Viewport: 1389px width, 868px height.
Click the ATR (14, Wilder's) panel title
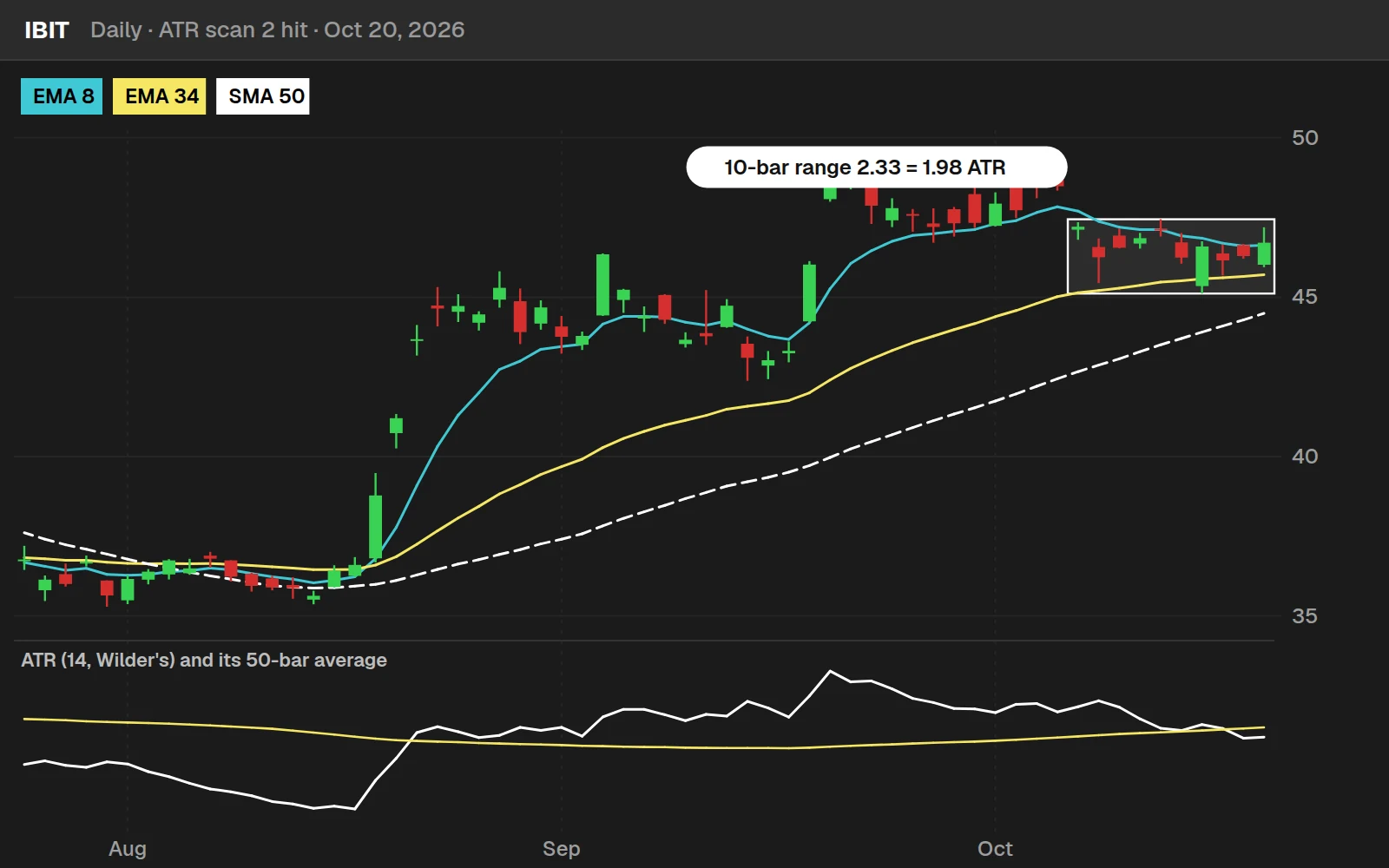204,660
